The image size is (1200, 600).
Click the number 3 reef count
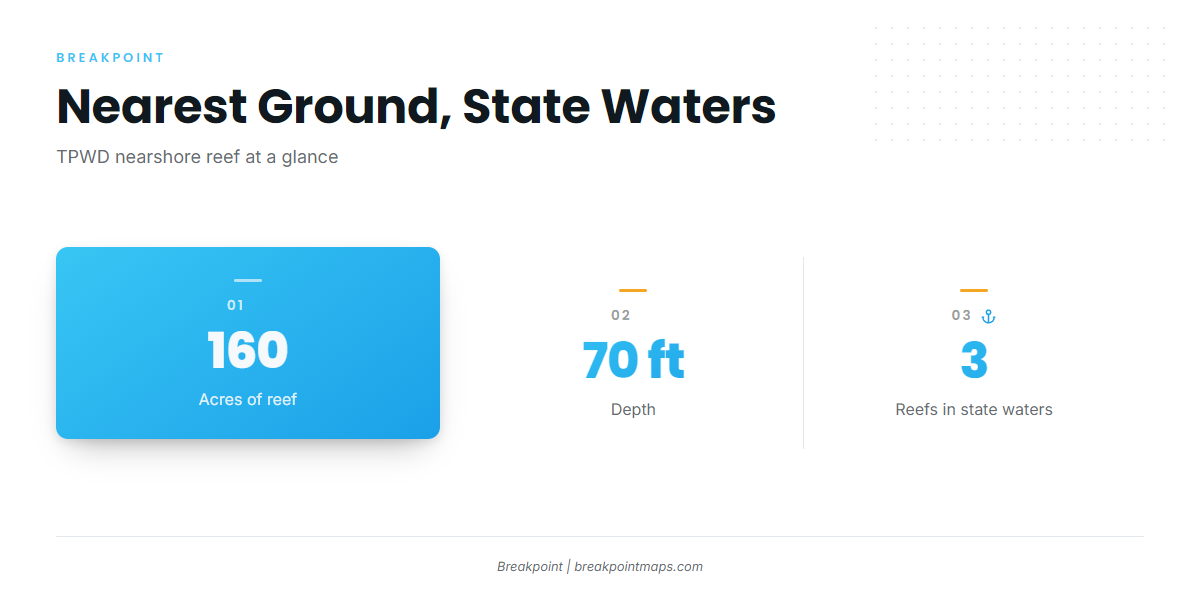point(974,361)
